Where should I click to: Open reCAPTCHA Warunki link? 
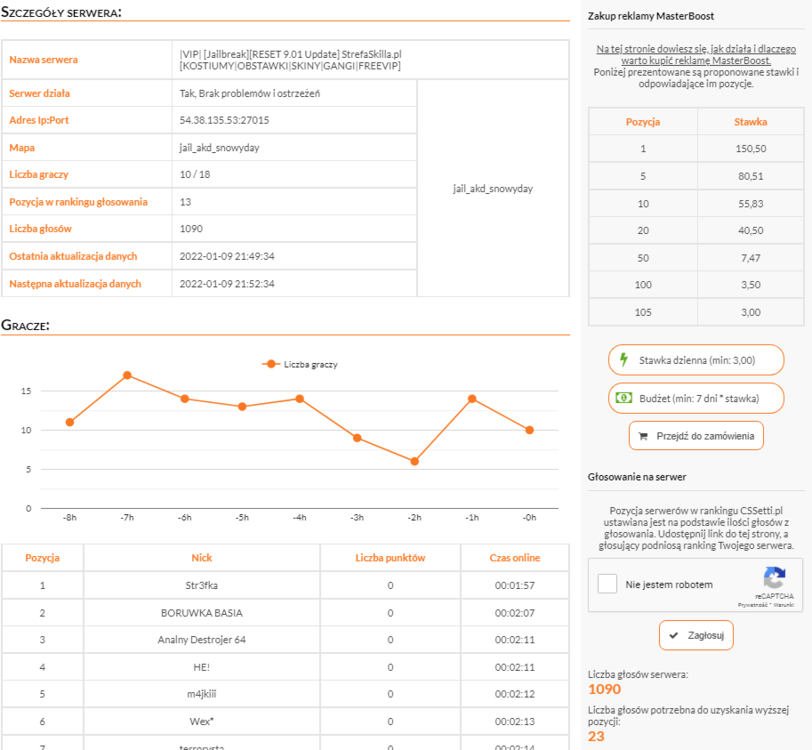tap(784, 605)
